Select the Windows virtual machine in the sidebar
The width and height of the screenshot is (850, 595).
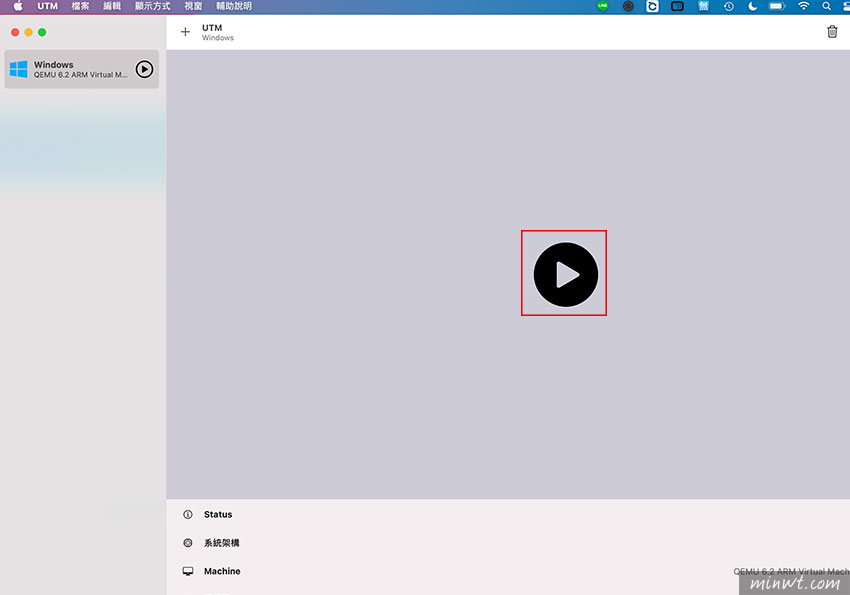(x=81, y=69)
